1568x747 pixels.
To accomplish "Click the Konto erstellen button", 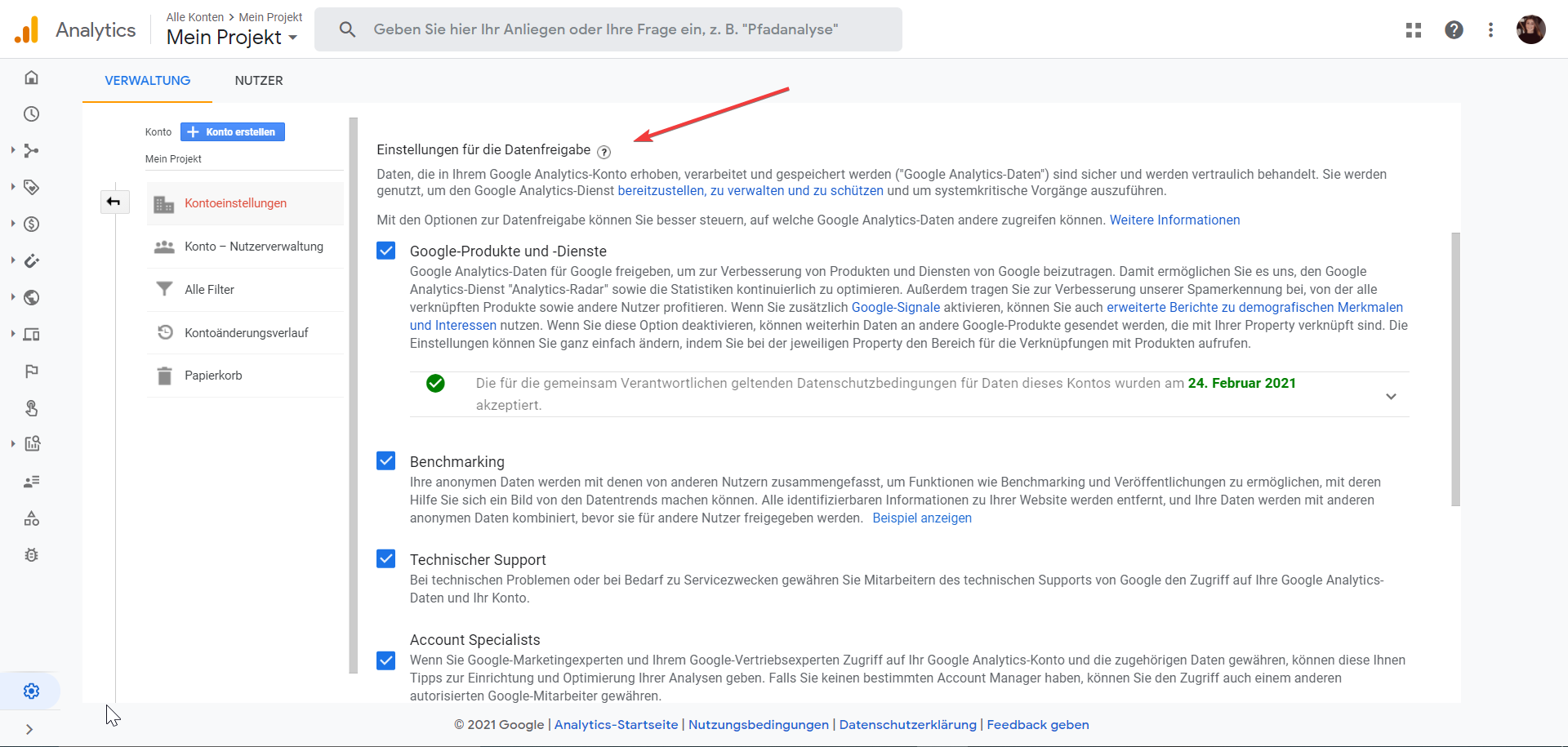I will (232, 131).
